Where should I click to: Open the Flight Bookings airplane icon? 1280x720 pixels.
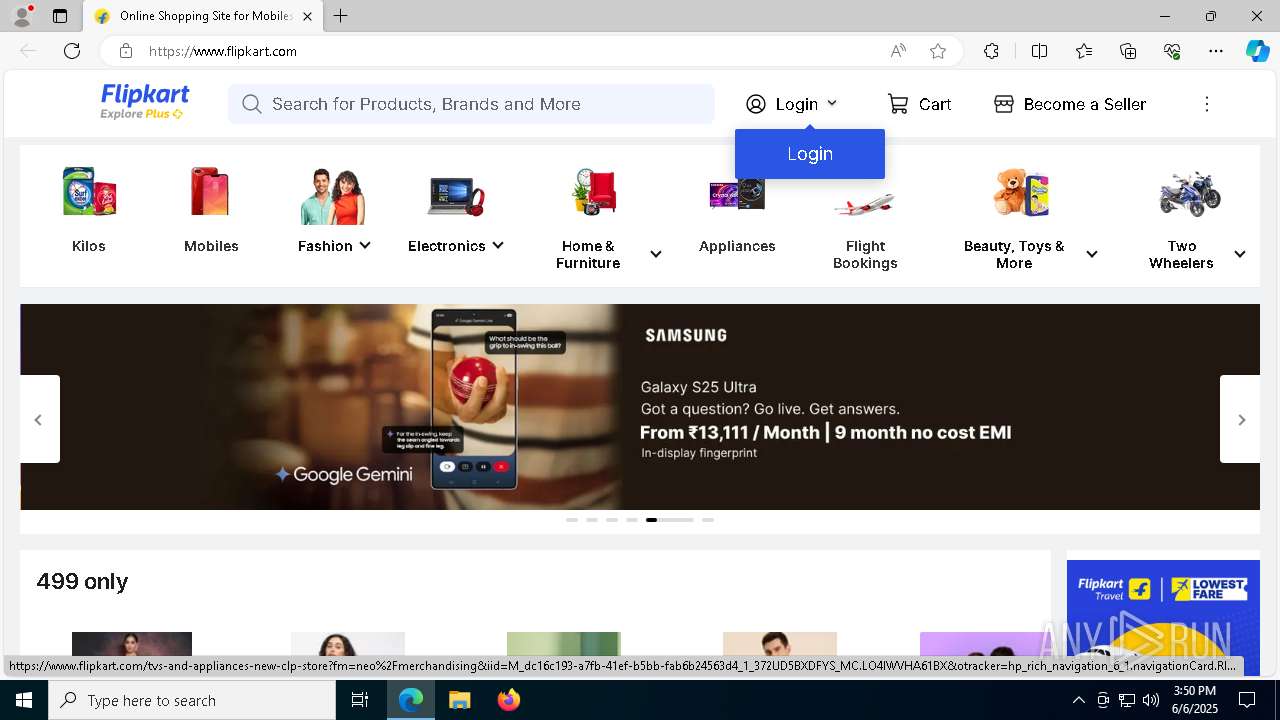tap(865, 203)
